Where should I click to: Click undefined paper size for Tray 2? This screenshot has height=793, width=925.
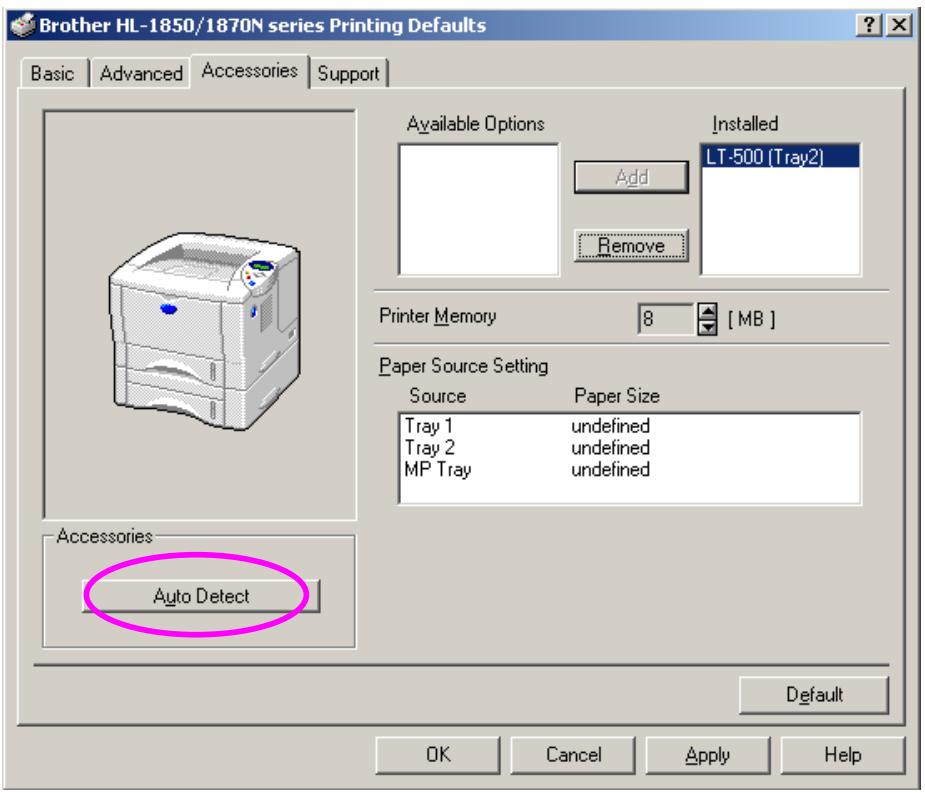point(610,447)
